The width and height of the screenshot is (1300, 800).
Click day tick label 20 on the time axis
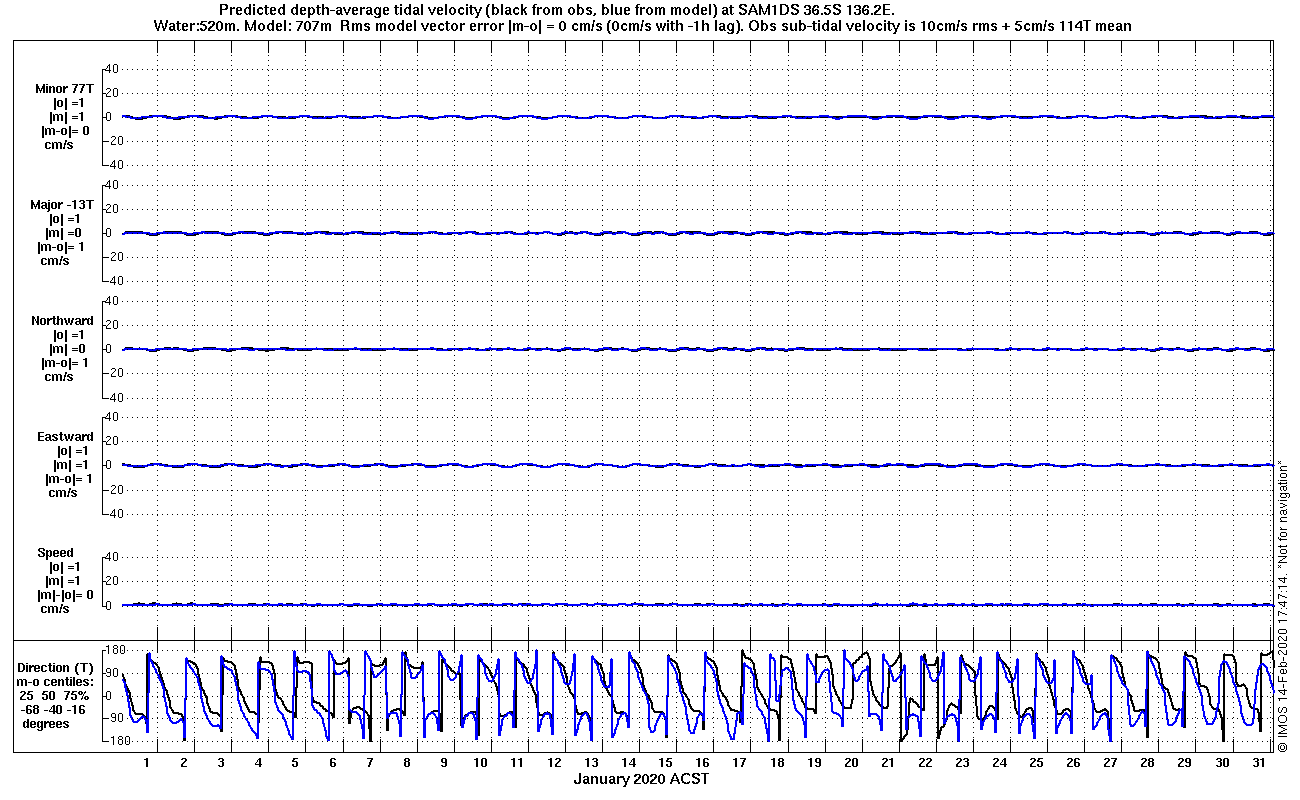click(x=850, y=763)
